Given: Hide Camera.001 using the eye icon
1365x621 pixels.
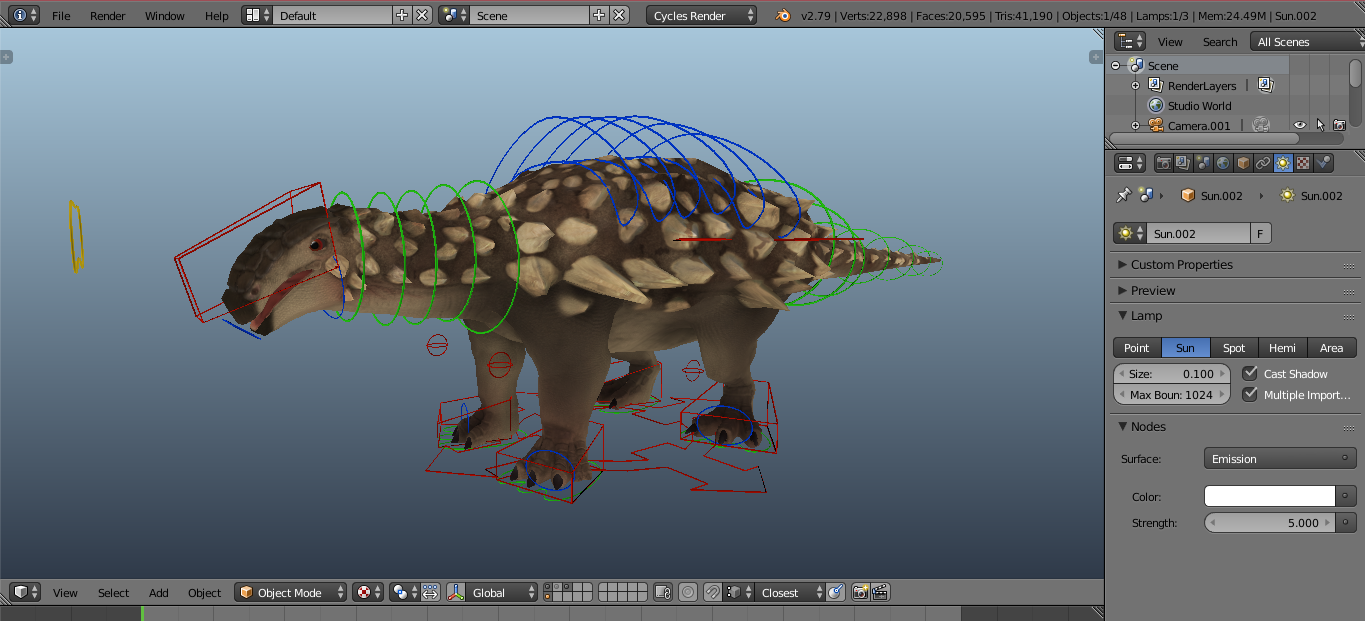Looking at the screenshot, I should coord(1300,126).
